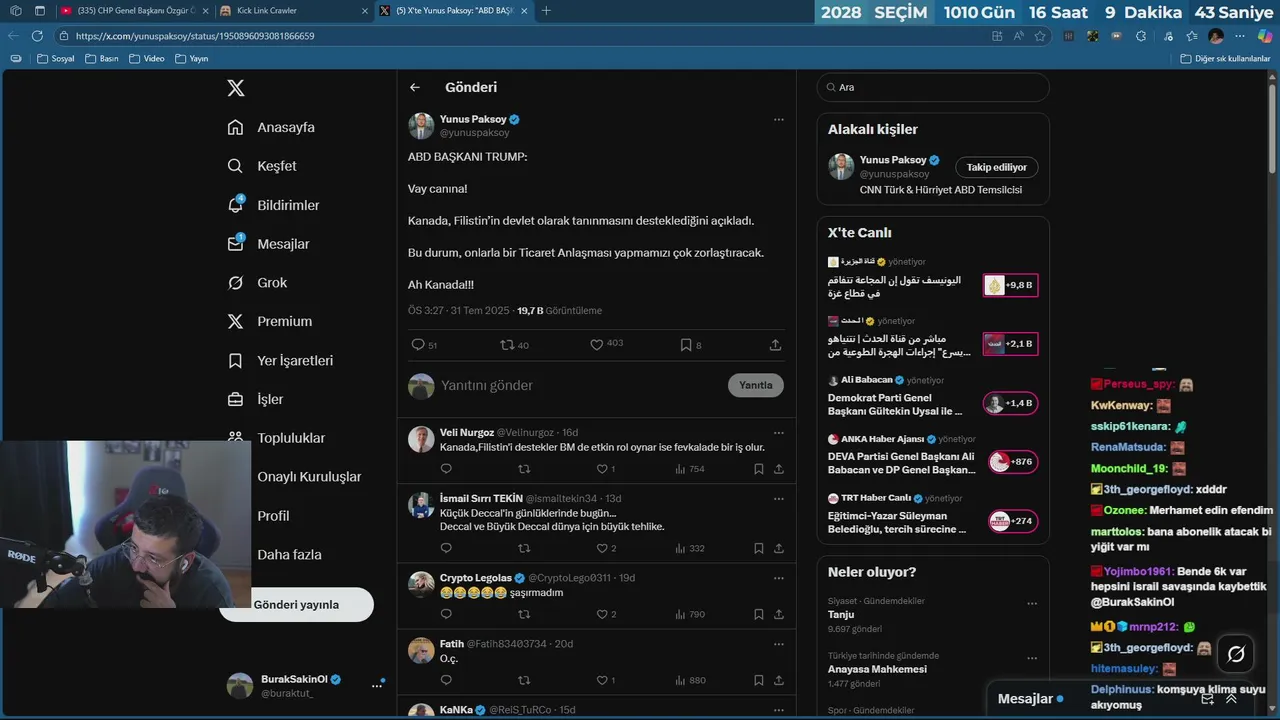Viewport: 1280px width, 720px height.
Task: Switch to the CHP Genel Başkanı YouTube tab
Action: pyautogui.click(x=133, y=10)
